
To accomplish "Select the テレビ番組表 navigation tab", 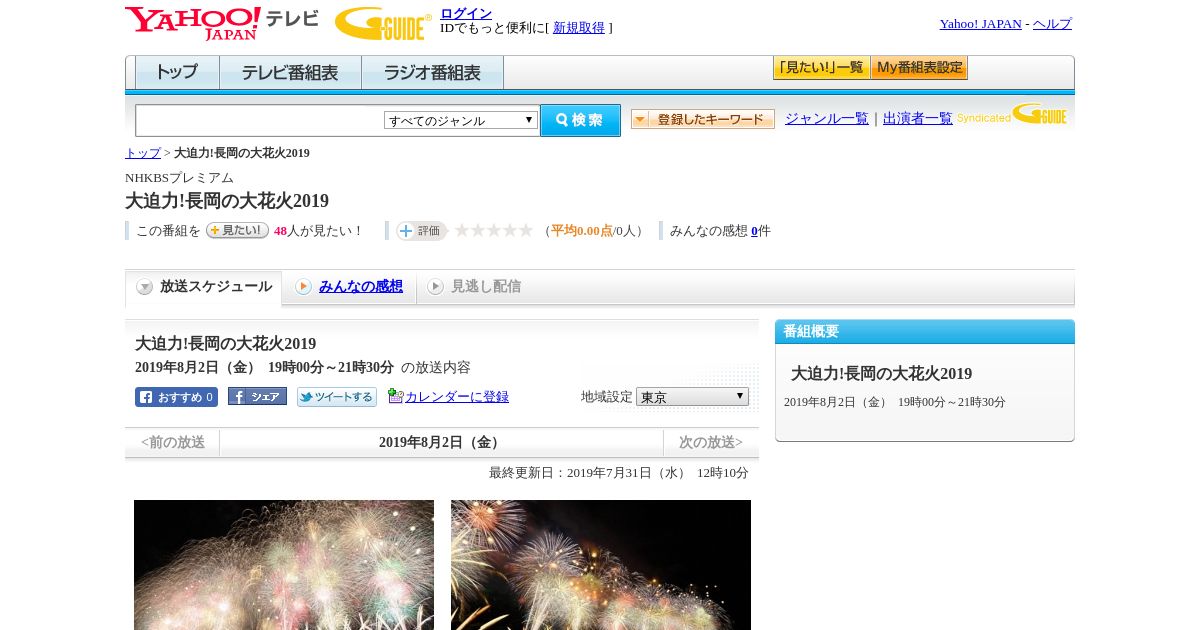I will [x=290, y=72].
